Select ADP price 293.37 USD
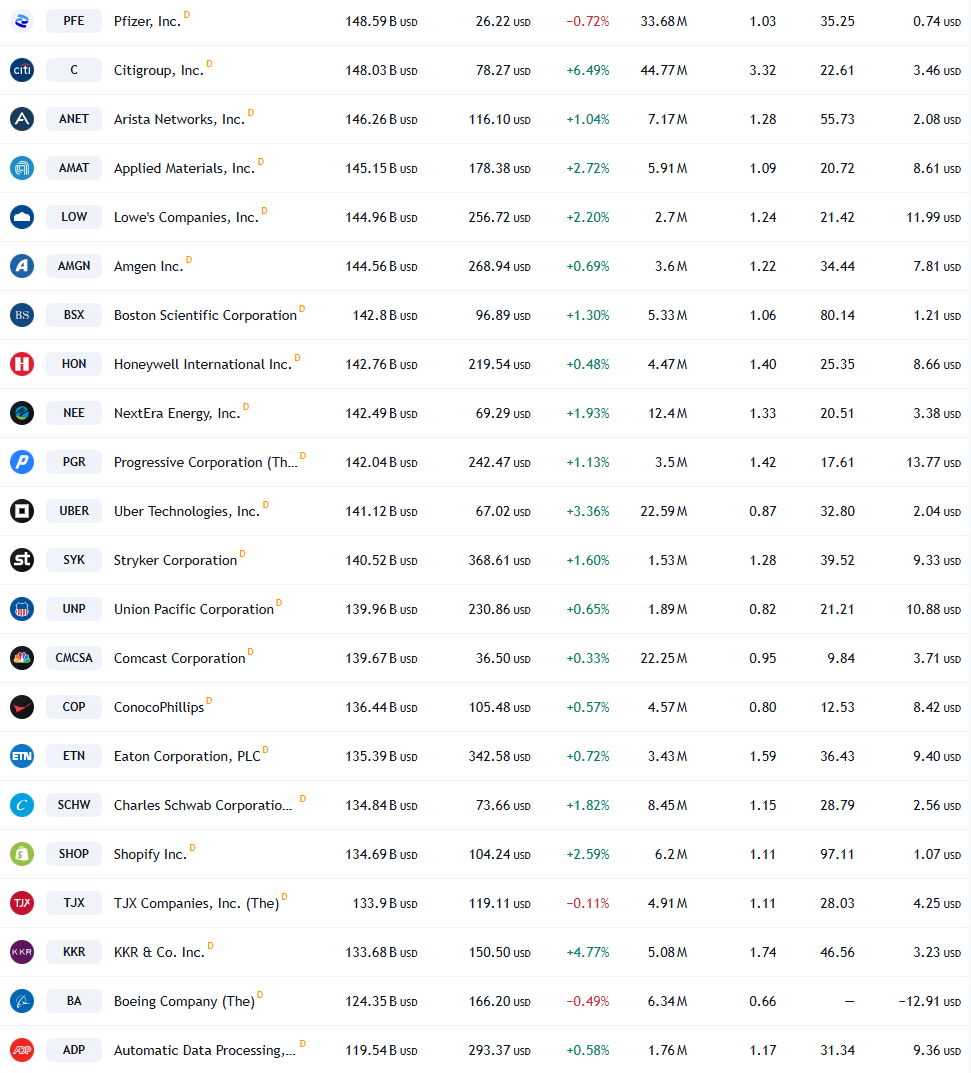This screenshot has width=971, height=1073. (500, 1050)
